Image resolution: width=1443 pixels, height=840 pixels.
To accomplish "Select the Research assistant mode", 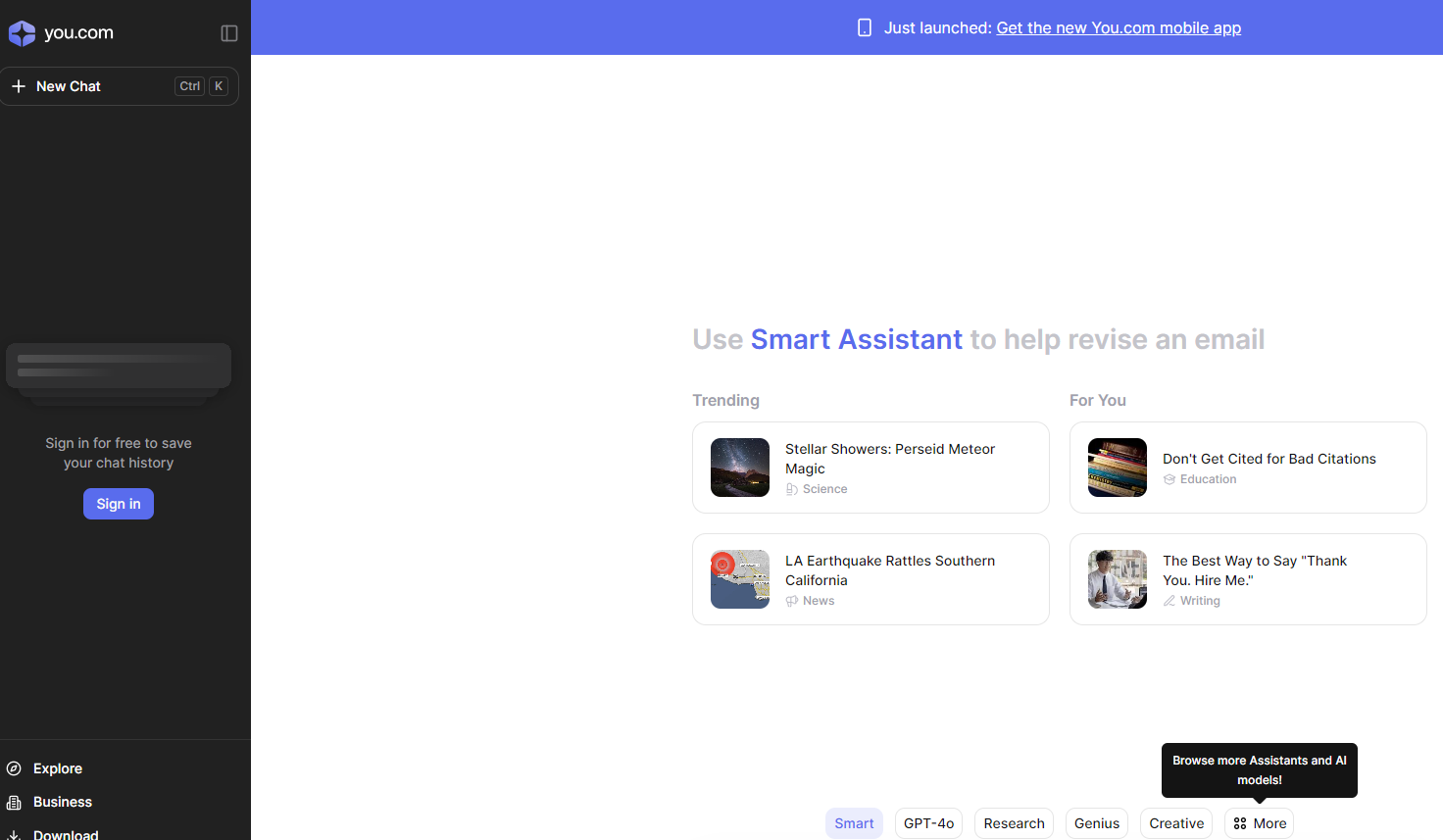I will (1014, 823).
